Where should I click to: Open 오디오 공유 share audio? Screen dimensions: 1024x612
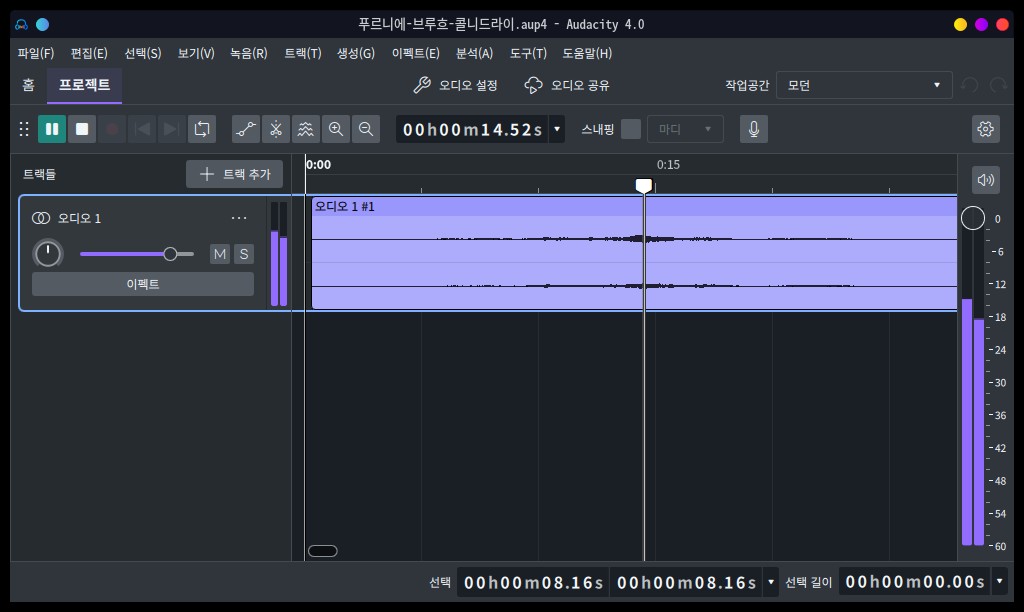click(567, 86)
